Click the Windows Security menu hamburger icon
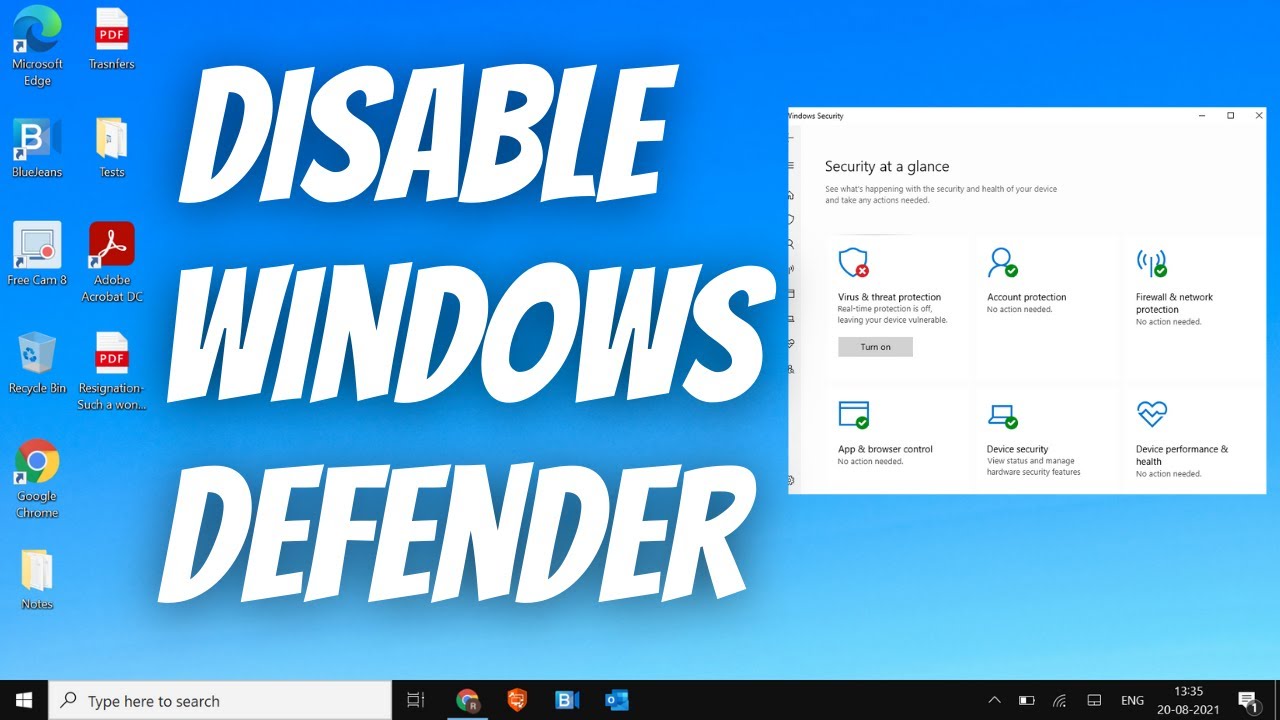The height and width of the screenshot is (720, 1280). tap(791, 165)
